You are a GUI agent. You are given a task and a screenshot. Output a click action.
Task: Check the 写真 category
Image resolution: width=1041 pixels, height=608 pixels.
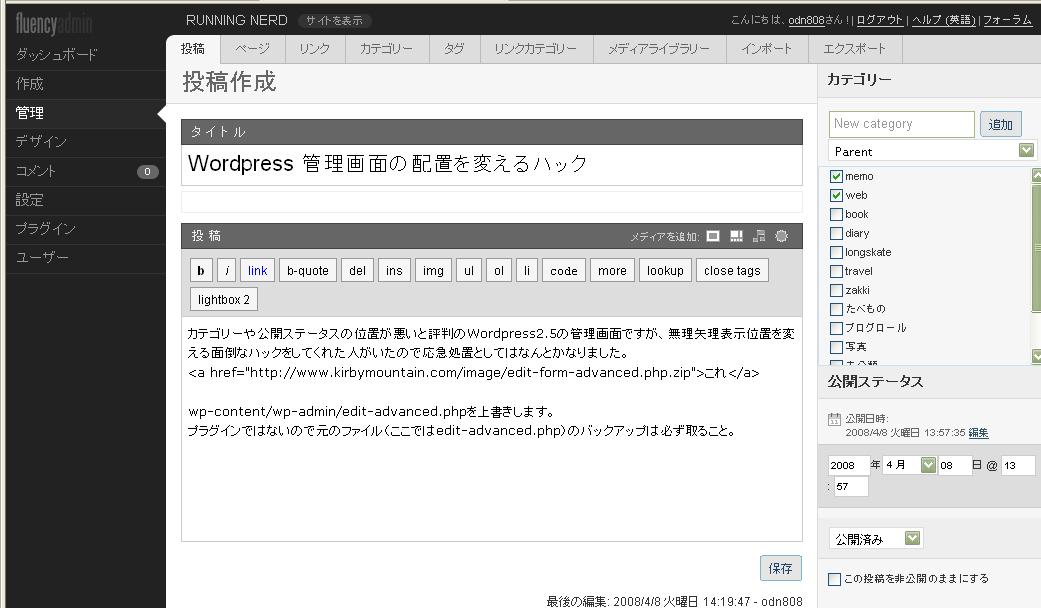point(837,347)
